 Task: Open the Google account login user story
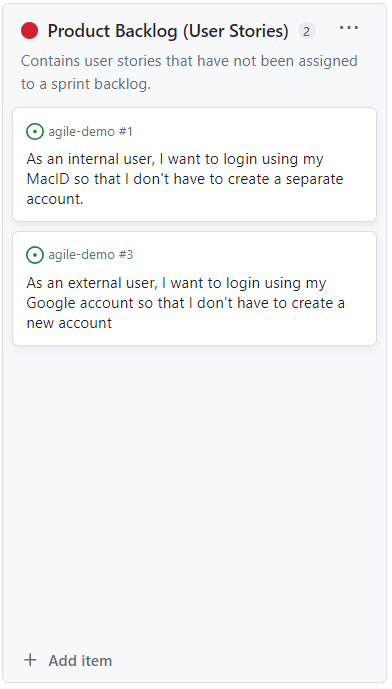pyautogui.click(x=185, y=303)
